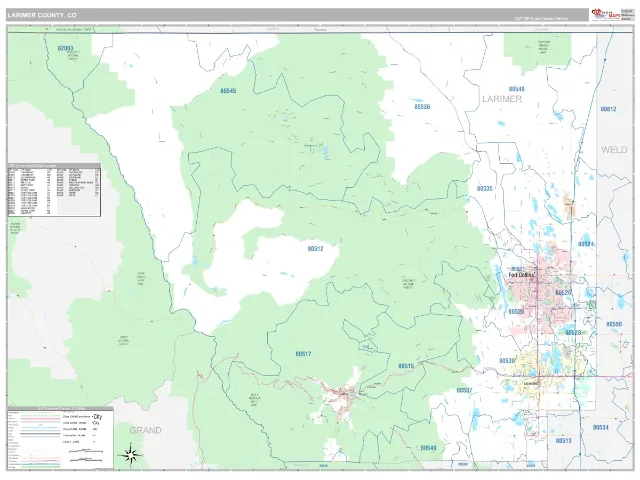Screen dimensions: 640x480
Task: Select the 80535 ZIP code label
Action: tap(484, 189)
